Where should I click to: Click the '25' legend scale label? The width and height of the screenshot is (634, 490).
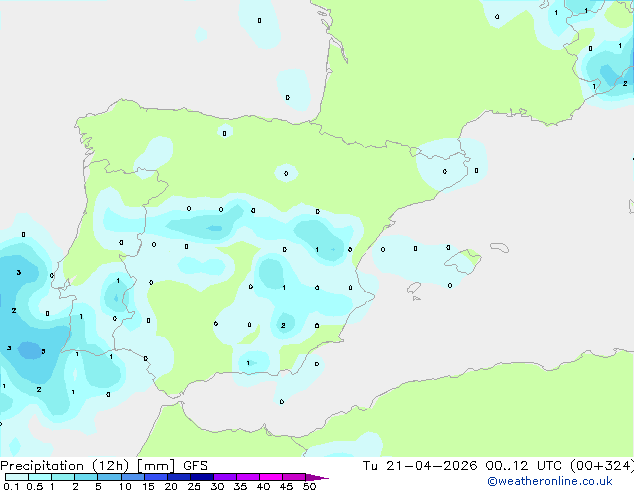point(194,486)
